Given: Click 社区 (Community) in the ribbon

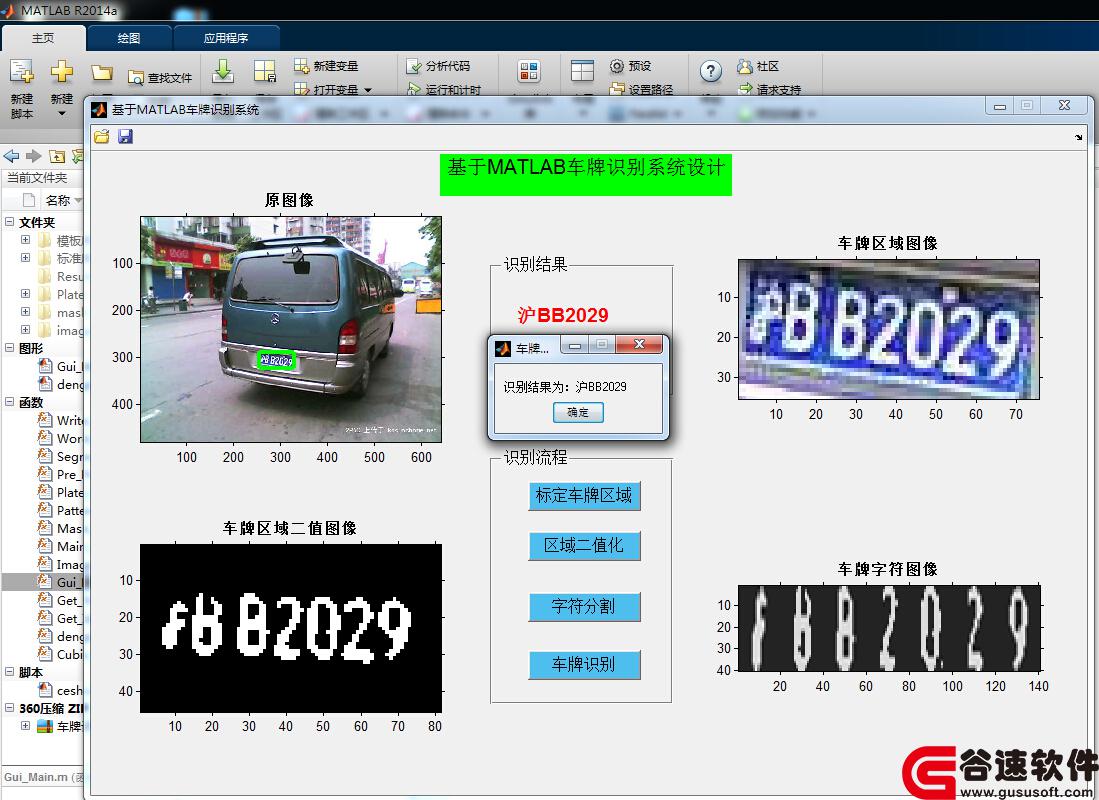Looking at the screenshot, I should coord(758,66).
